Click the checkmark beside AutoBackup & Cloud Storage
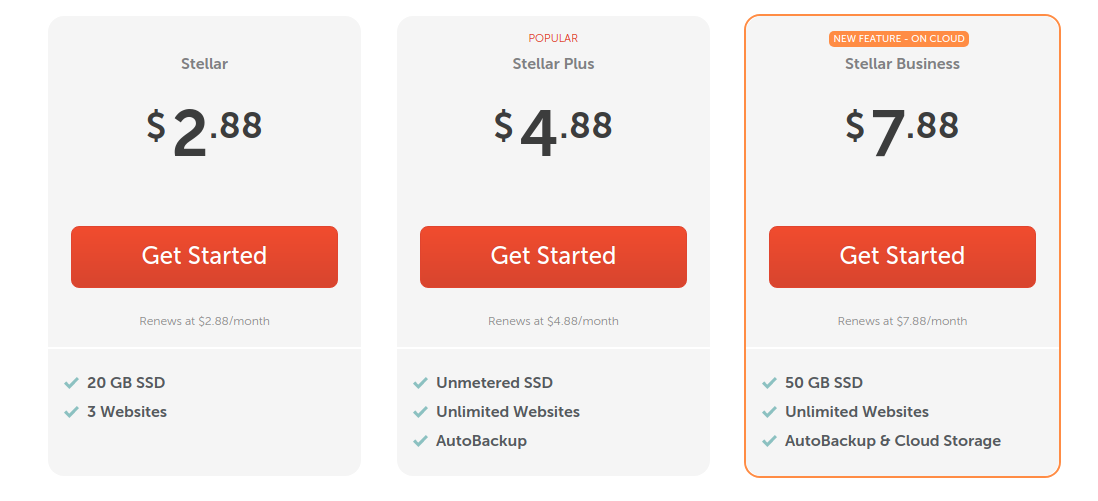The height and width of the screenshot is (501, 1098). point(769,441)
